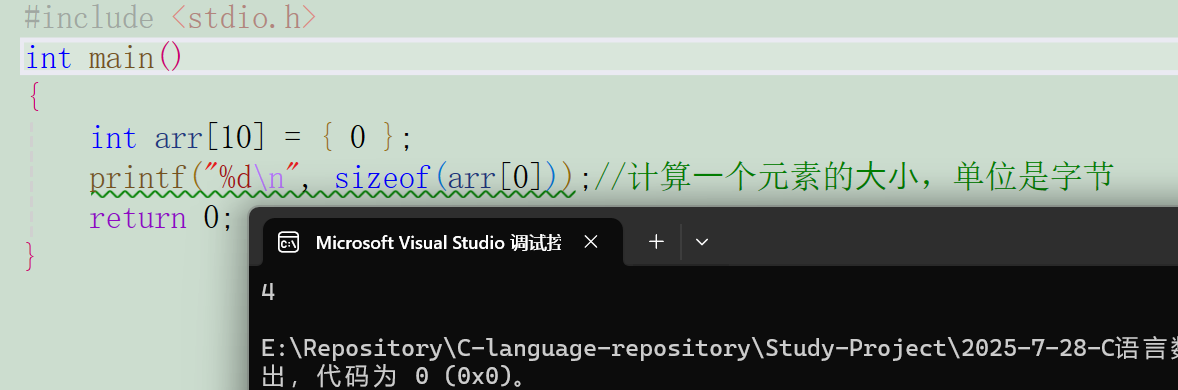Click the printf call with green squiggle
The image size is (1178, 390).
pos(333,179)
